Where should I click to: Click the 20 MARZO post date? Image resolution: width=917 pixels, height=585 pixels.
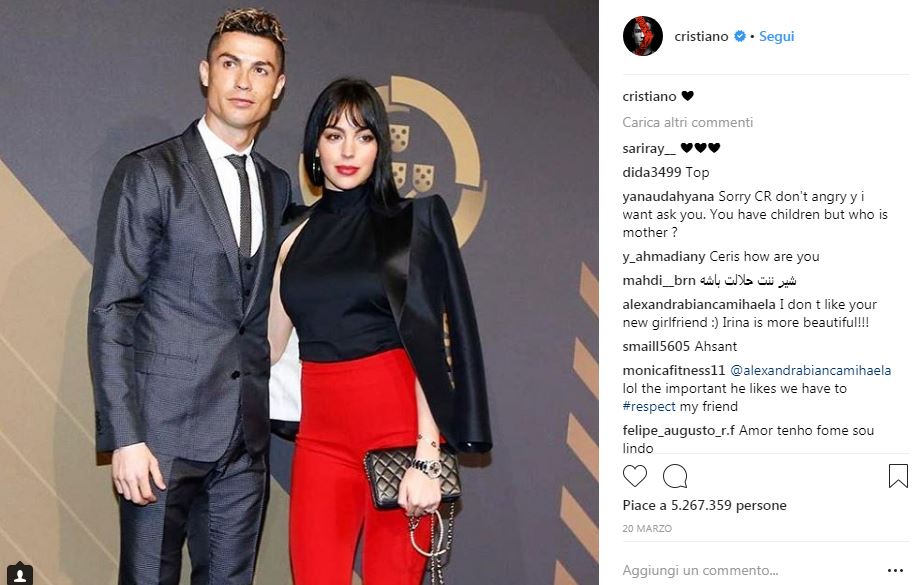(647, 528)
